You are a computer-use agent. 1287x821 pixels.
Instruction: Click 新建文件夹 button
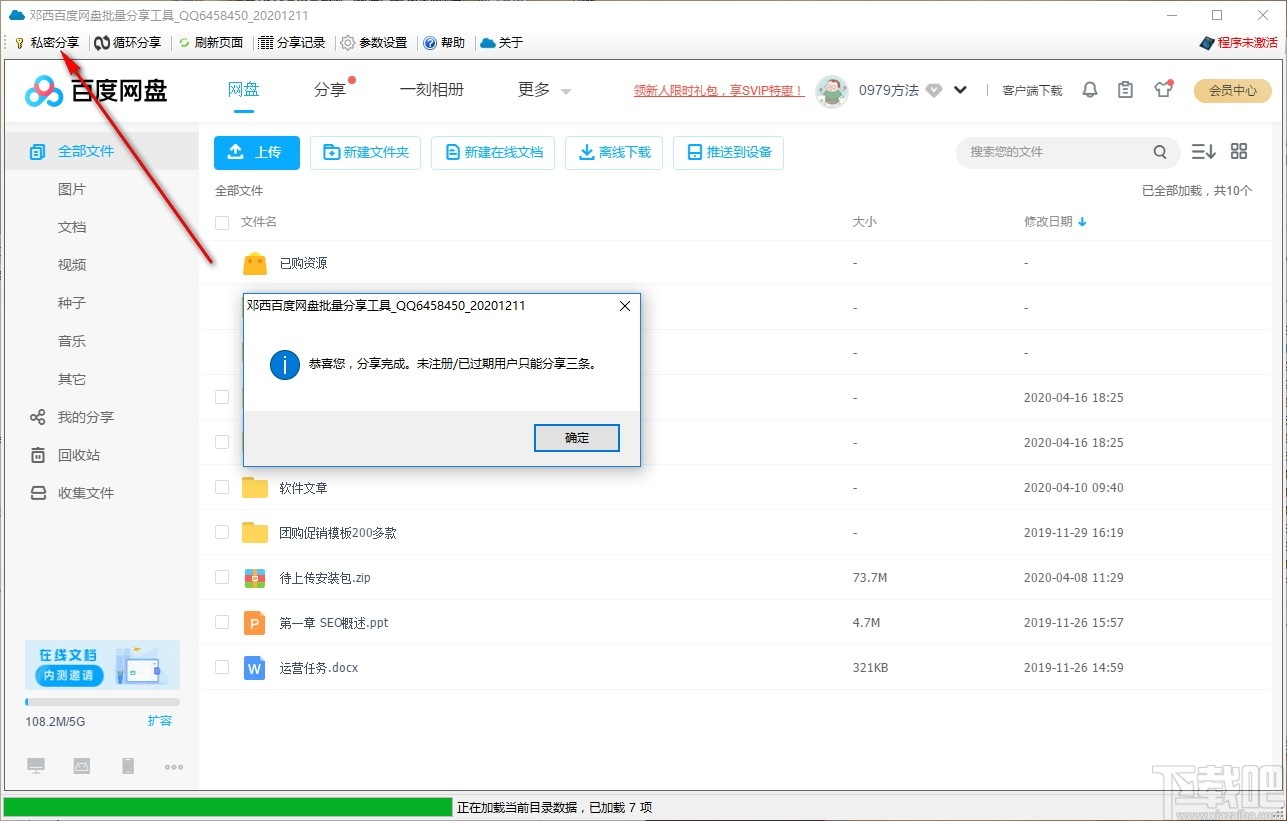click(366, 152)
